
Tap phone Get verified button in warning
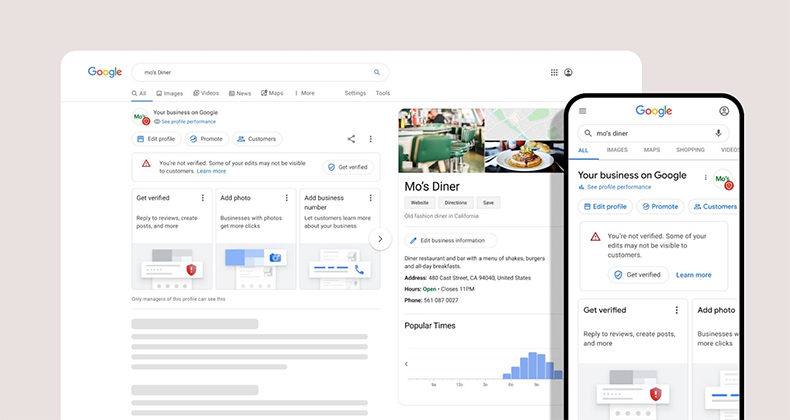click(638, 275)
